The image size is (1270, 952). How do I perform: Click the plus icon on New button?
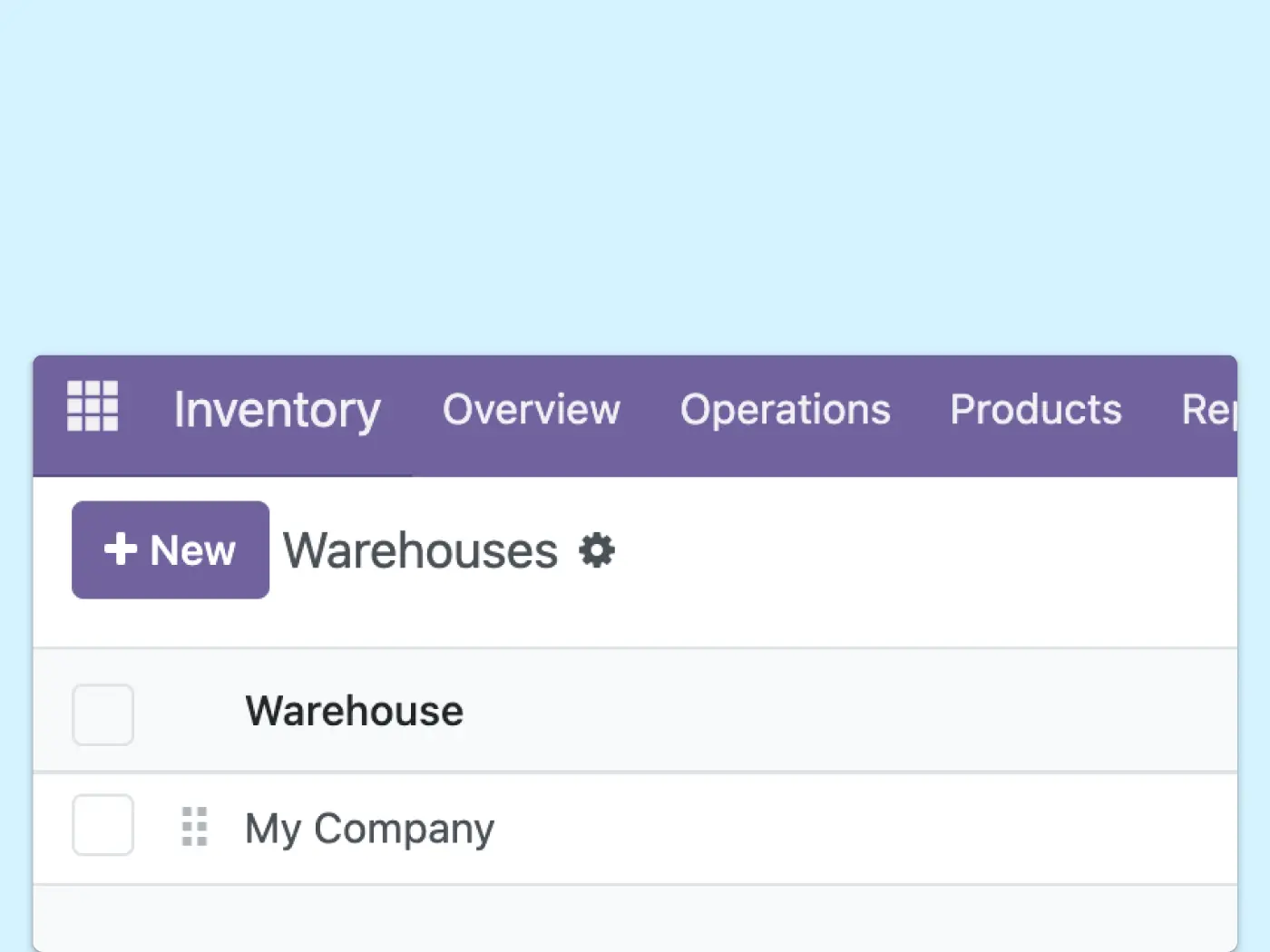tap(120, 549)
